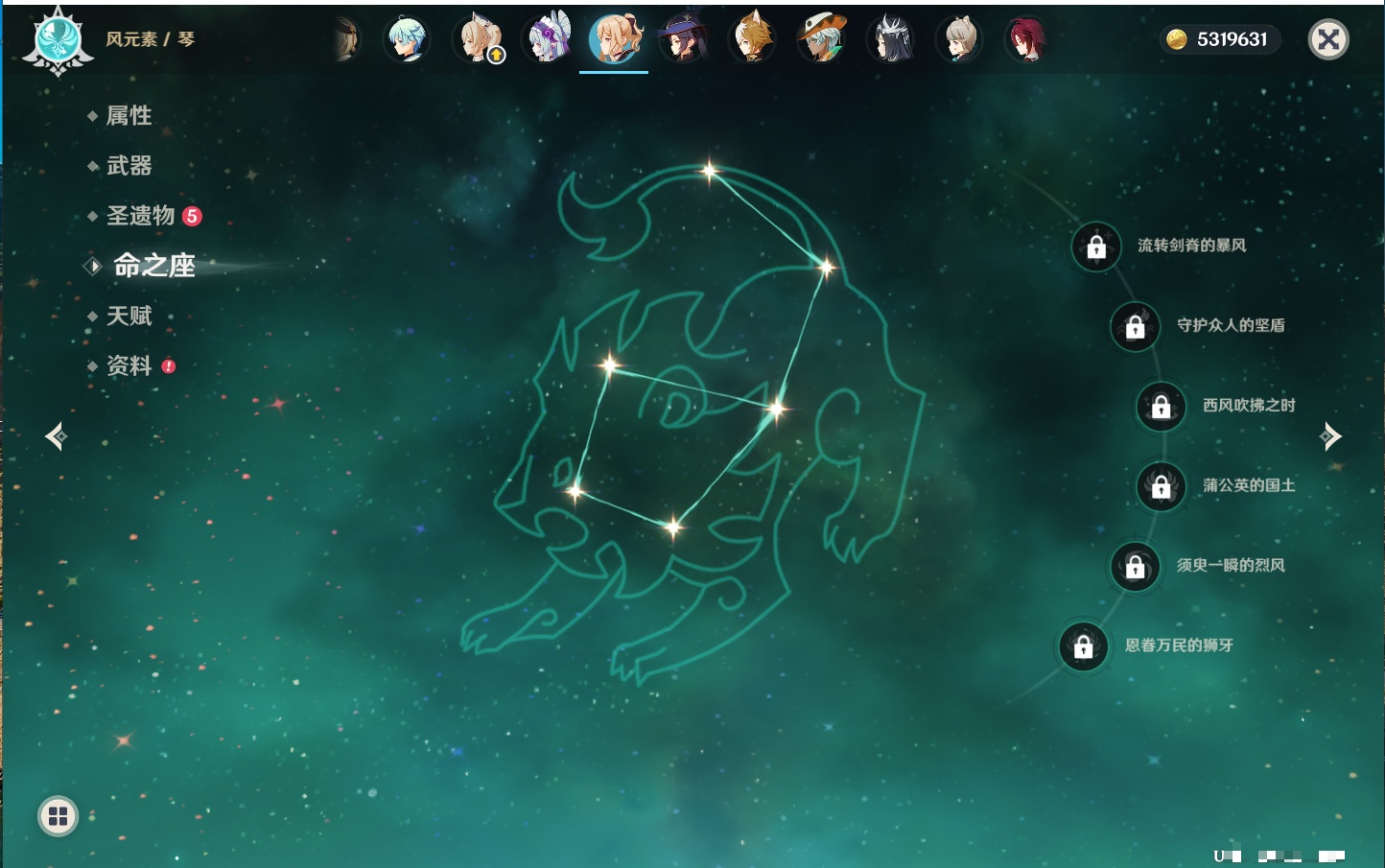Go to next character with right arrow
This screenshot has width=1385, height=868.
(x=1330, y=436)
